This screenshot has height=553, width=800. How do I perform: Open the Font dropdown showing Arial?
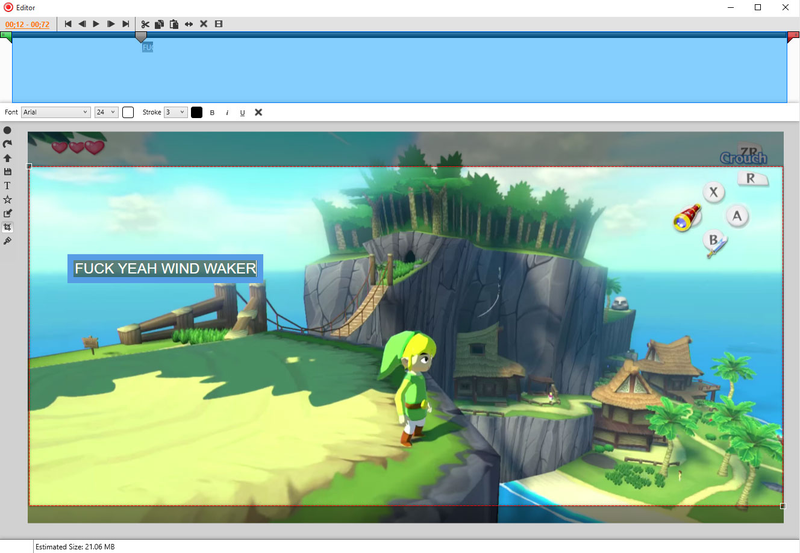pos(56,112)
